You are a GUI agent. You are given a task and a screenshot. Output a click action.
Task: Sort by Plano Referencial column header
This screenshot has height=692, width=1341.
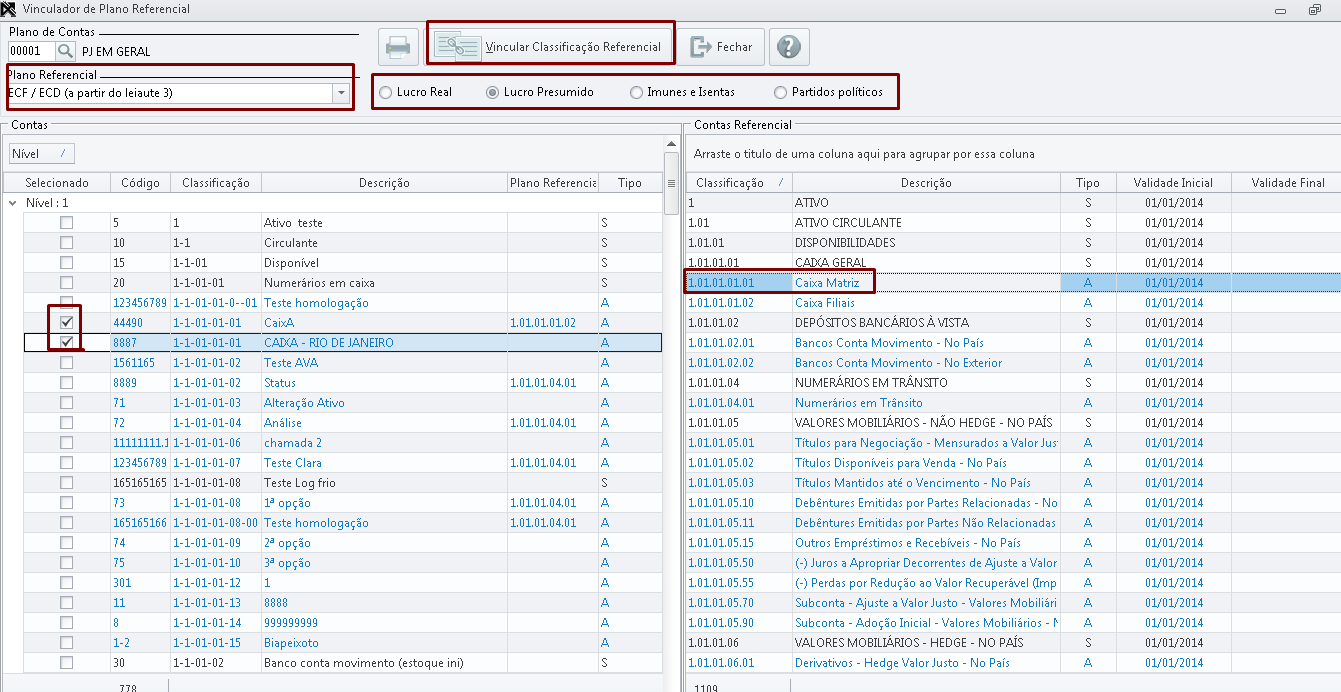[553, 183]
